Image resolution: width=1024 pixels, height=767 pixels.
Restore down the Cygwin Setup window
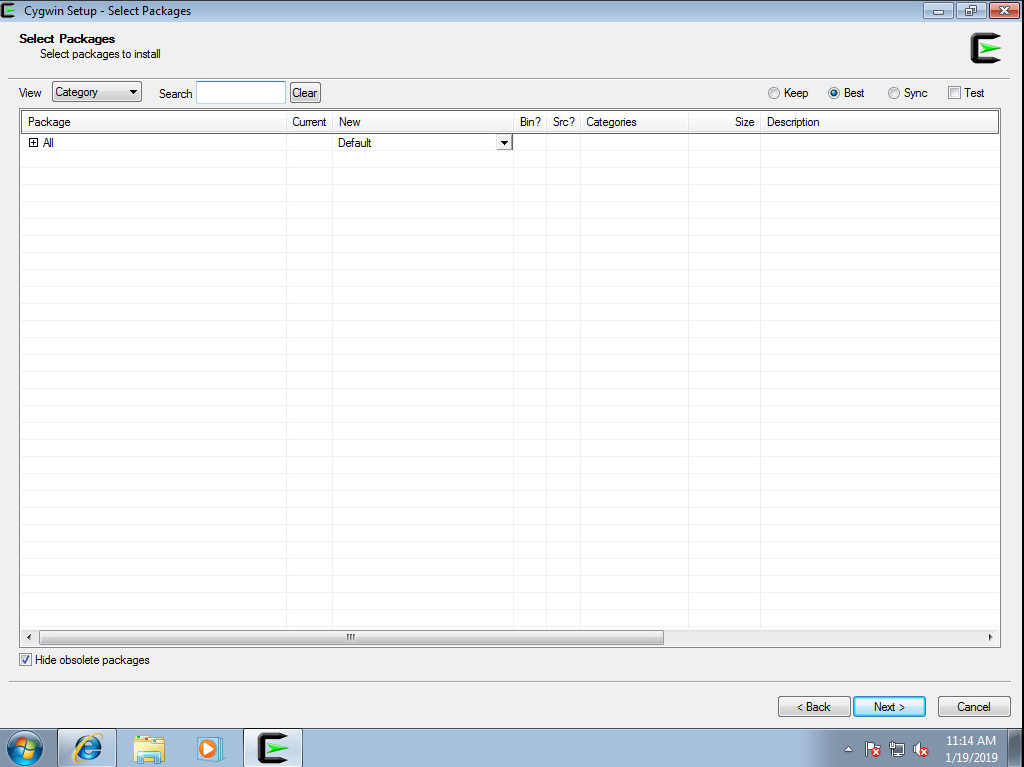[971, 10]
